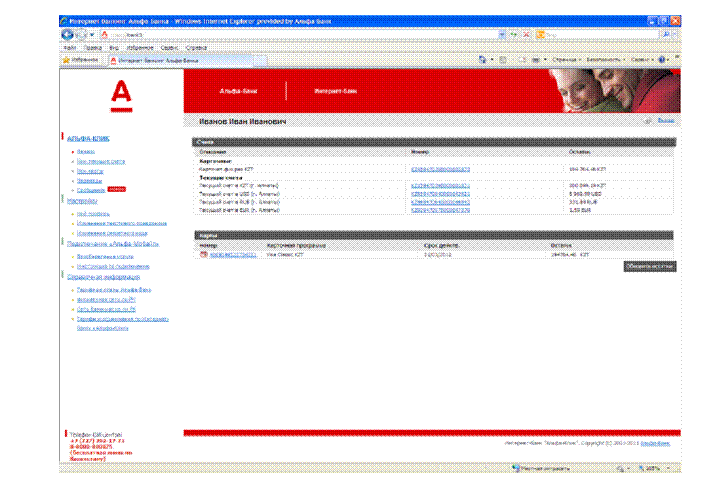This screenshot has width=712, height=496.
Task: Click the browser Forward arrow button
Action: [80, 34]
